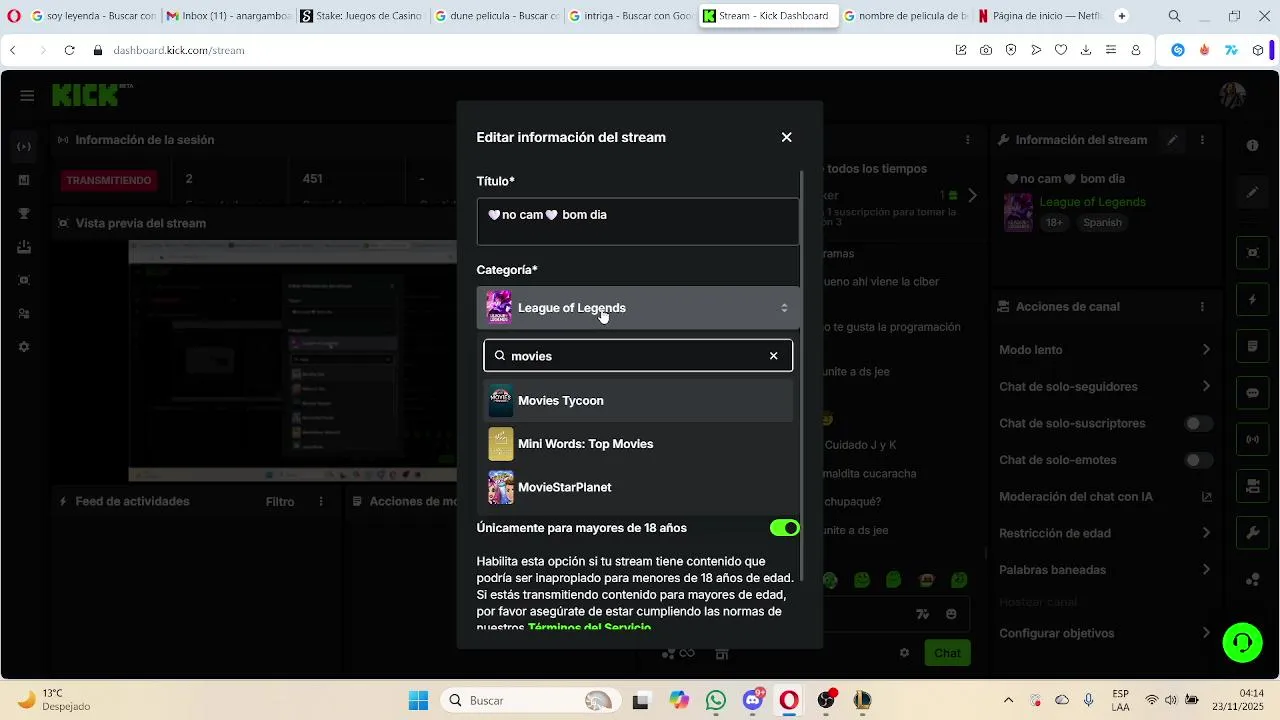The height and width of the screenshot is (720, 1280).
Task: Select Mini Words: Top Movies category
Action: 638,444
